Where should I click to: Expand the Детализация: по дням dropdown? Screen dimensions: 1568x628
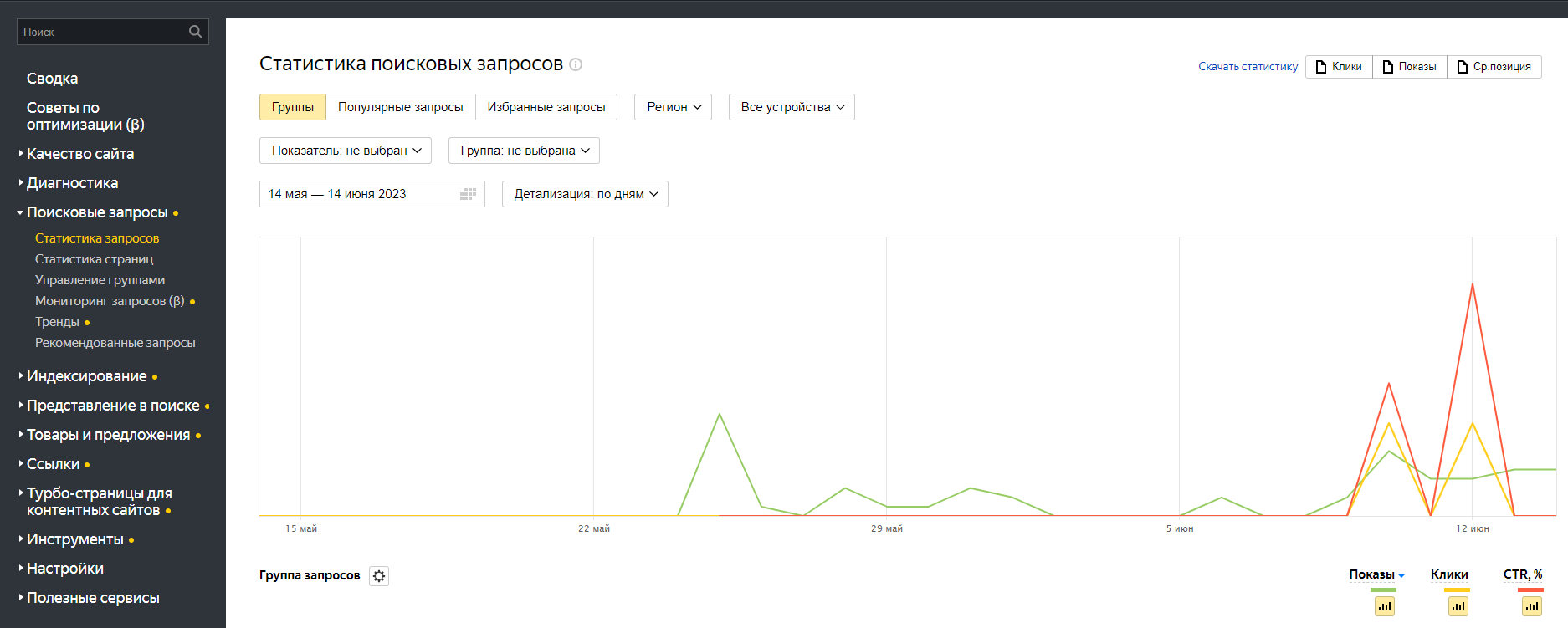click(585, 194)
